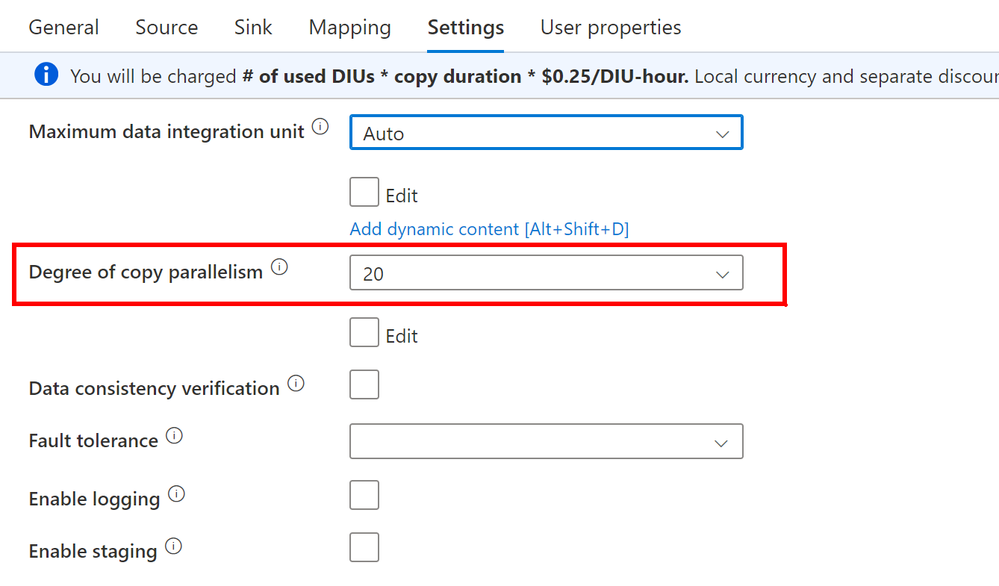
Task: Click the Enable staging info icon
Action: coord(173,546)
